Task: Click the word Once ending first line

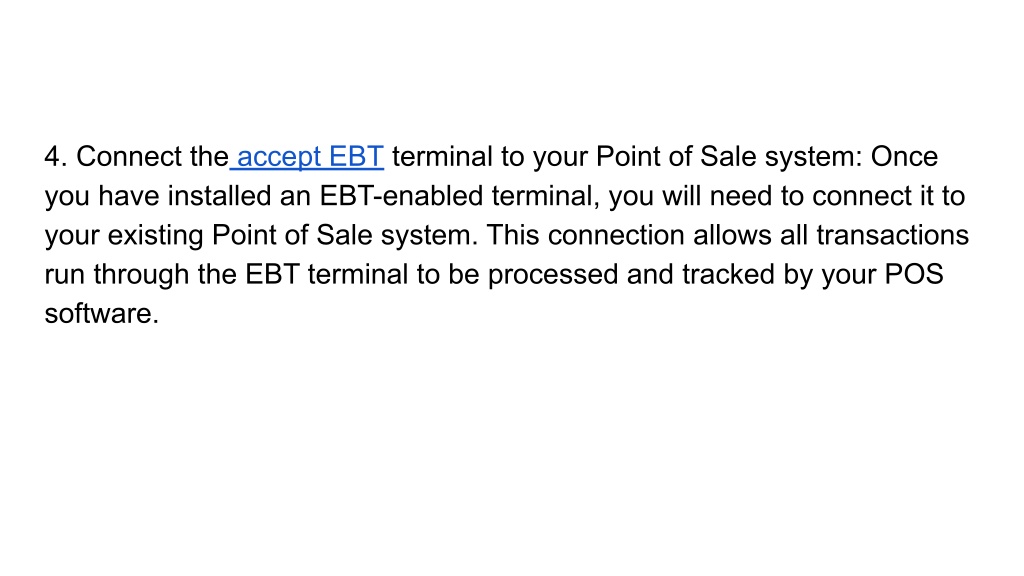Action: click(x=904, y=157)
